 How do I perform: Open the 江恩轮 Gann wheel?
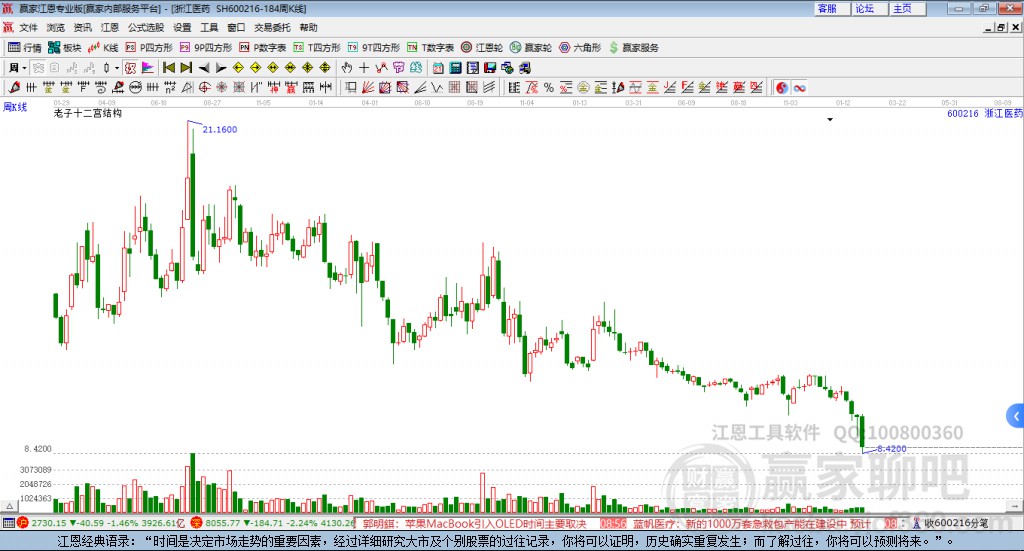tap(482, 48)
